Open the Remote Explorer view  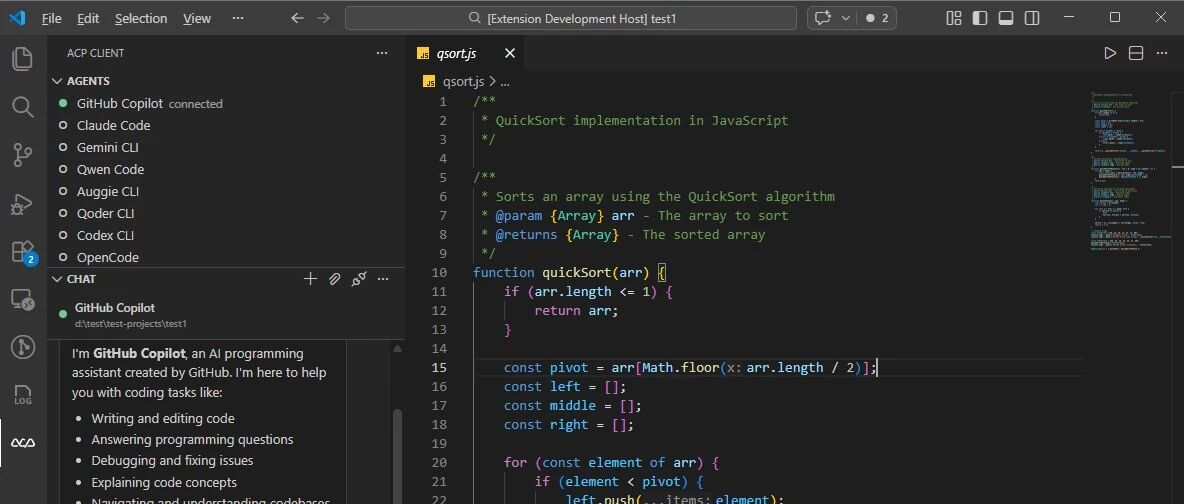pyautogui.click(x=23, y=300)
